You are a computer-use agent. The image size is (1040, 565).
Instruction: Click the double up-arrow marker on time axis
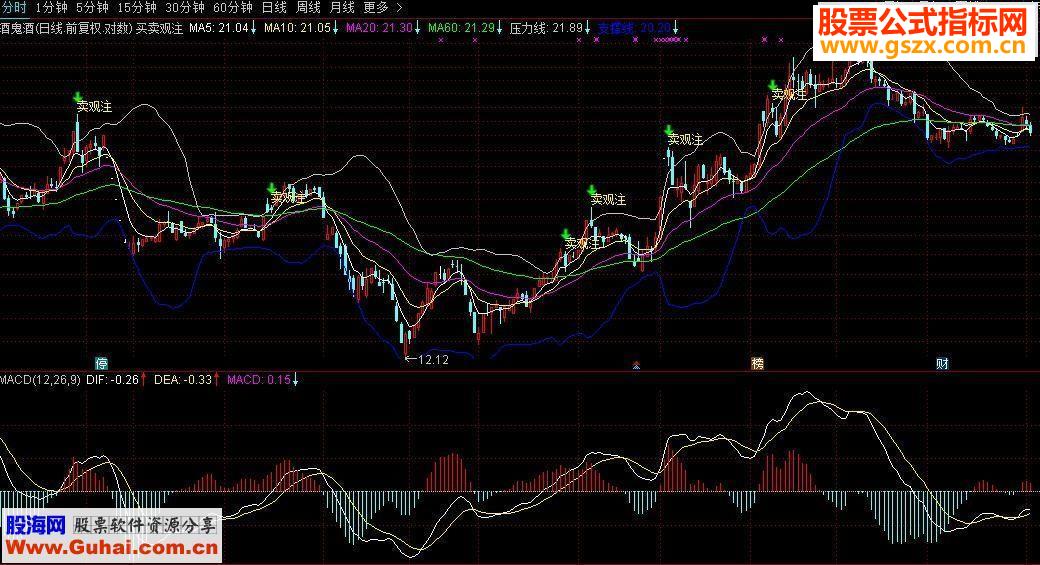636,364
